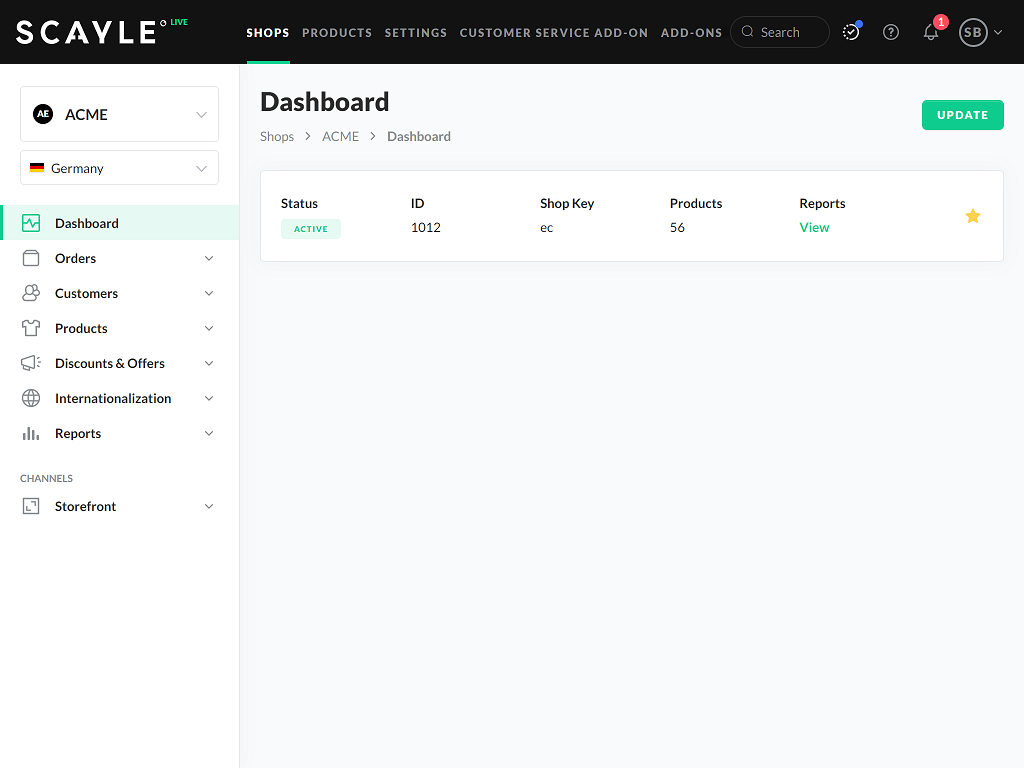Screen dimensions: 1024x768
Task: Click the UPDATE button
Action: (962, 114)
